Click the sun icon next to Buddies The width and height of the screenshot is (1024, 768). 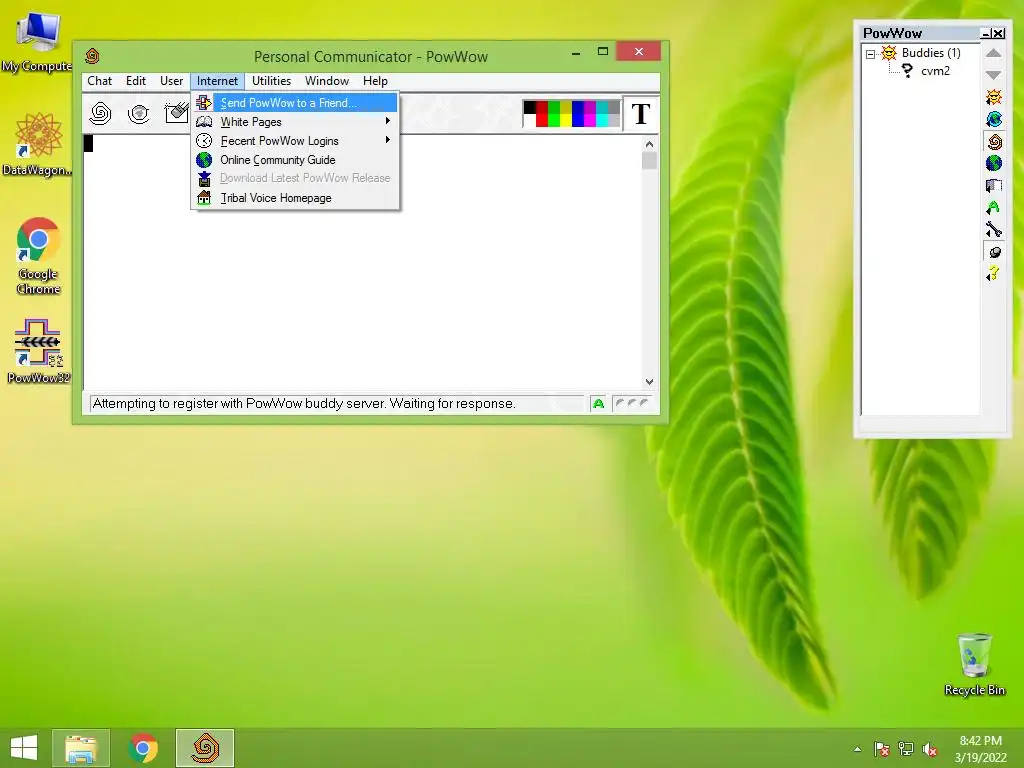(x=889, y=53)
